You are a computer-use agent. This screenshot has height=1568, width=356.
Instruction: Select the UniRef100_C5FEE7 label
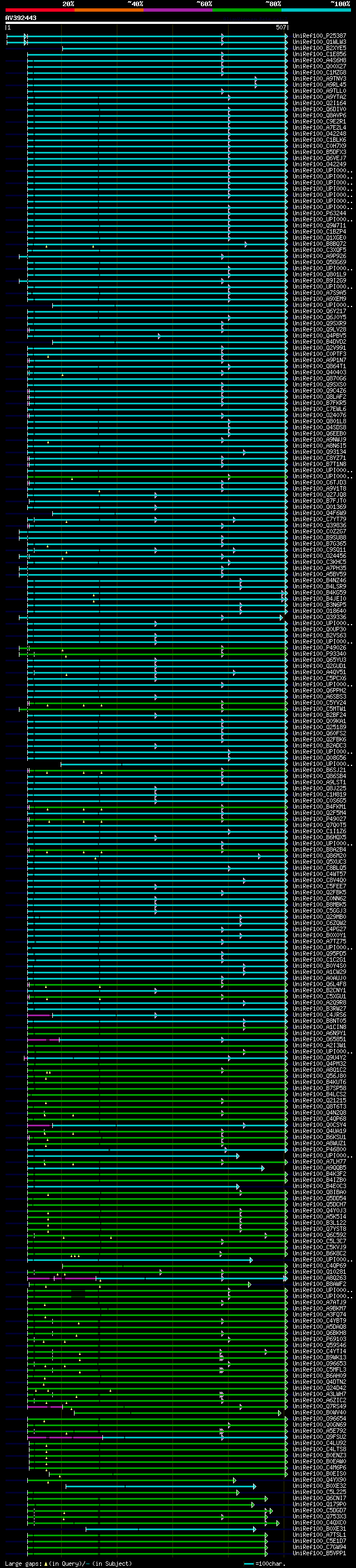point(319,886)
